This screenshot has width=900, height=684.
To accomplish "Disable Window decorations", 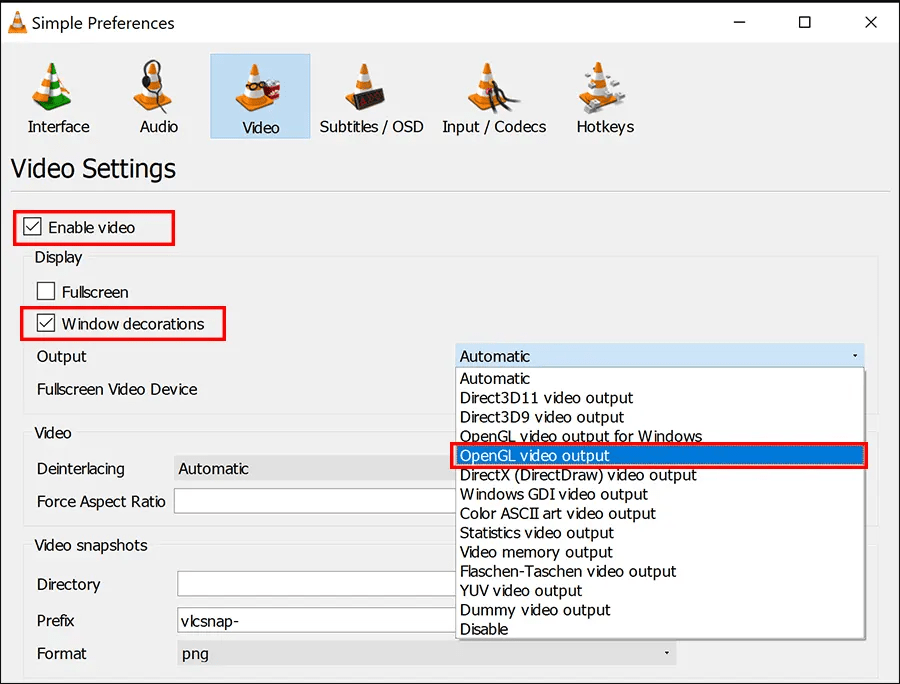I will point(44,323).
